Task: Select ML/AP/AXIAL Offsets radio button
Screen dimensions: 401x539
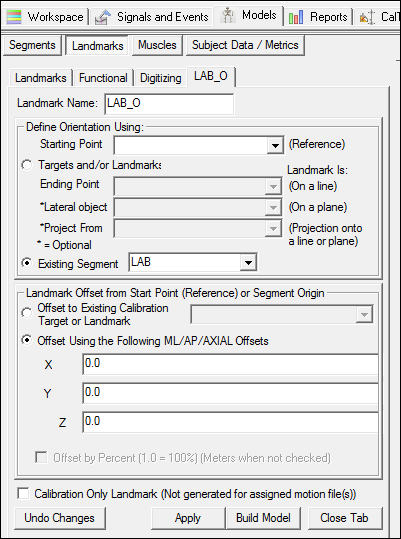Action: [x=27, y=340]
